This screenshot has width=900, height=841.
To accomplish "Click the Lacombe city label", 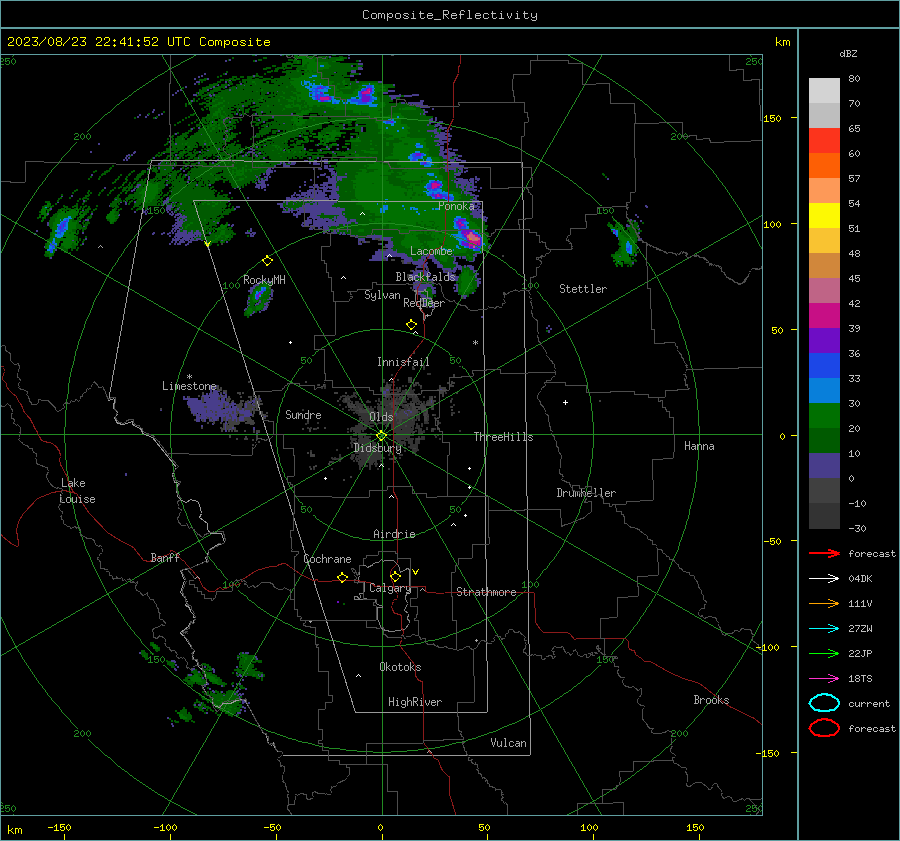I will pyautogui.click(x=431, y=251).
